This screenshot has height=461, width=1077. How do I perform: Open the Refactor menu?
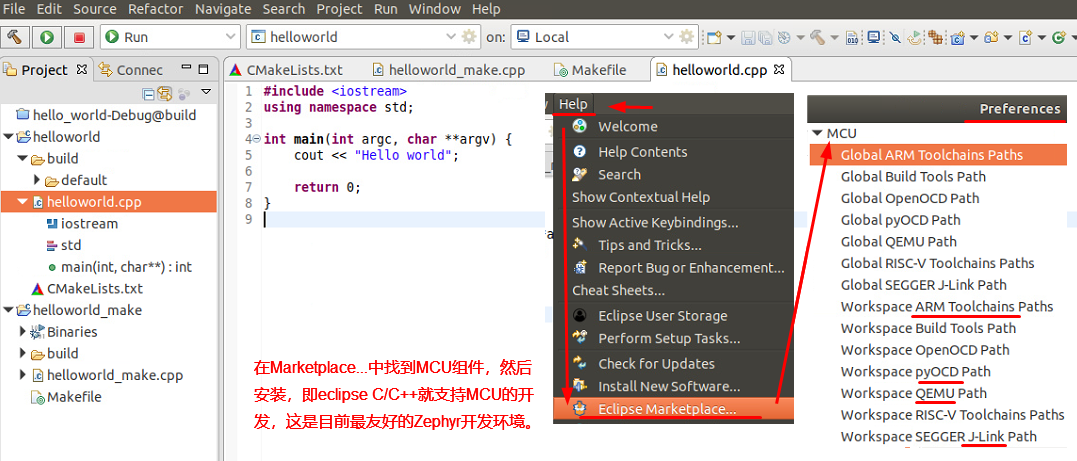pos(157,9)
